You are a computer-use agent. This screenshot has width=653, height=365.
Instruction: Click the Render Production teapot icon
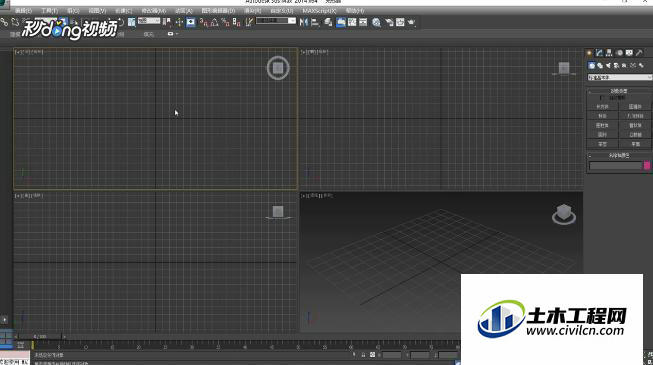[x=411, y=22]
